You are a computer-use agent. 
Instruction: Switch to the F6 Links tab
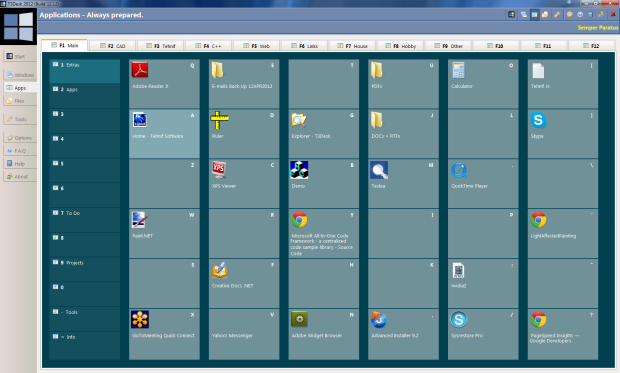[x=304, y=46]
